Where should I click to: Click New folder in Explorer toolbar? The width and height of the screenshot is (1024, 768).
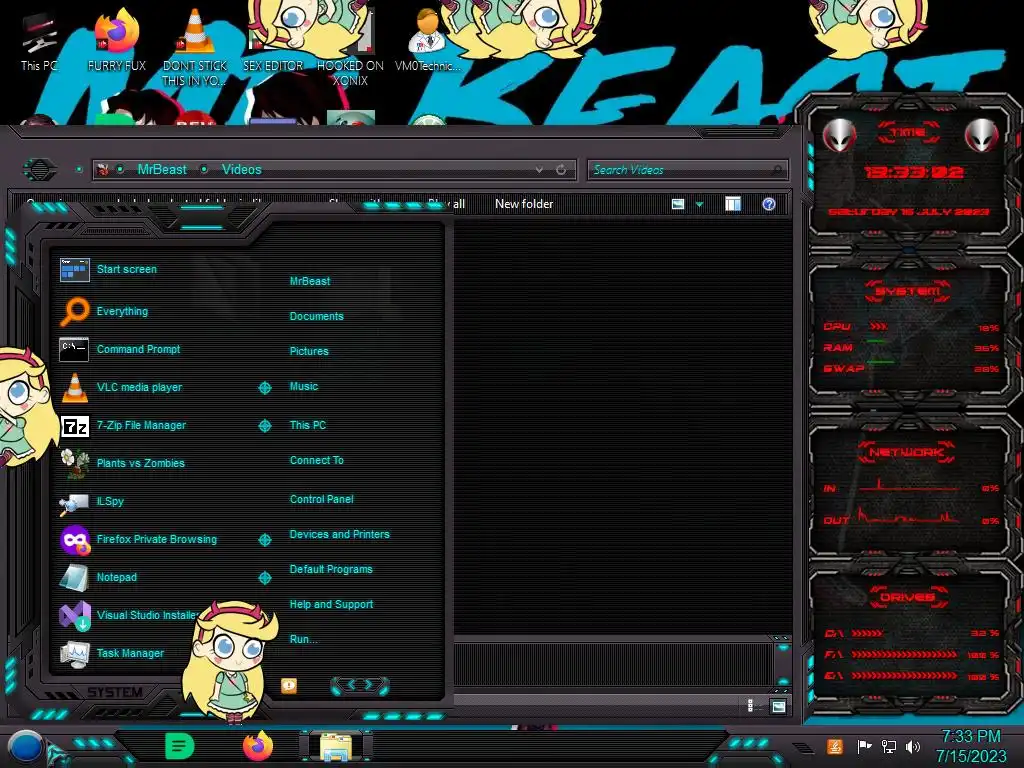tap(524, 204)
